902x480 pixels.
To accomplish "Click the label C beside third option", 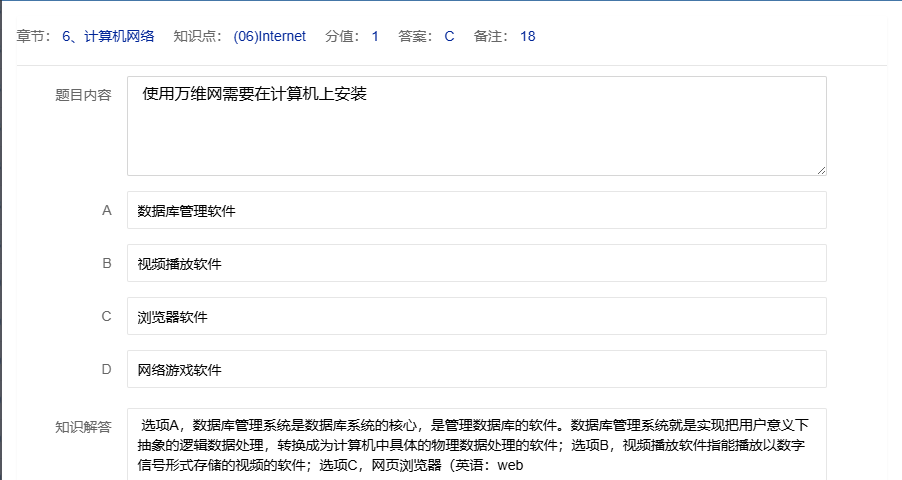I will [106, 317].
